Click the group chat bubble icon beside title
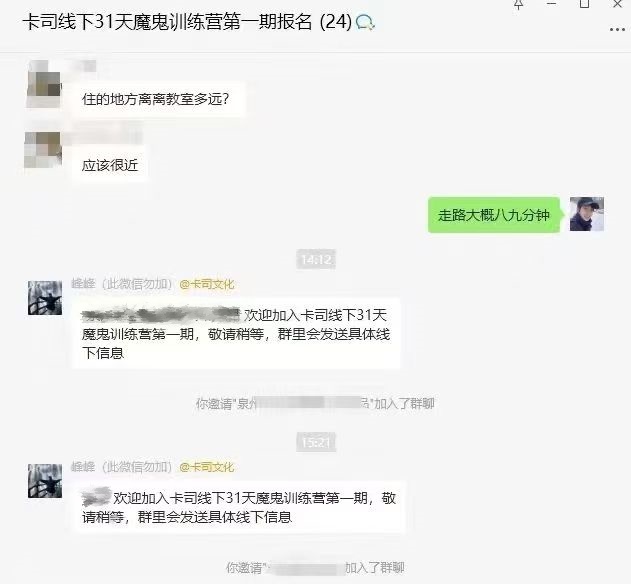The image size is (631, 584). click(365, 22)
